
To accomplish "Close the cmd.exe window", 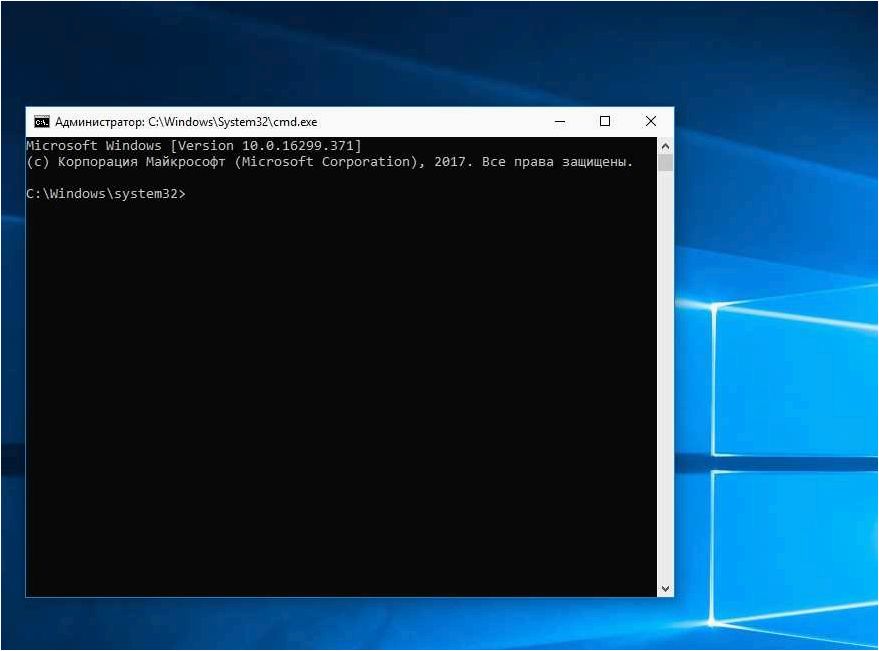I will coord(651,122).
